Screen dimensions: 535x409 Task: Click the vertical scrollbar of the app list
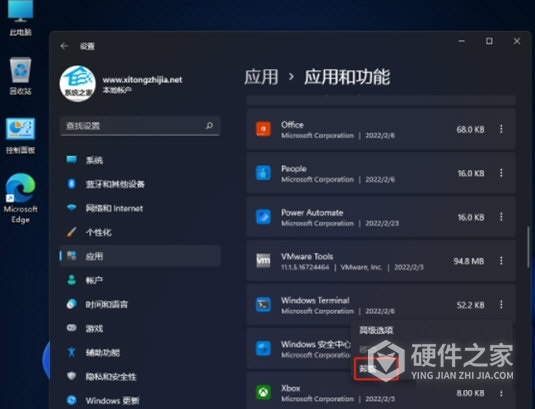pyautogui.click(x=528, y=246)
